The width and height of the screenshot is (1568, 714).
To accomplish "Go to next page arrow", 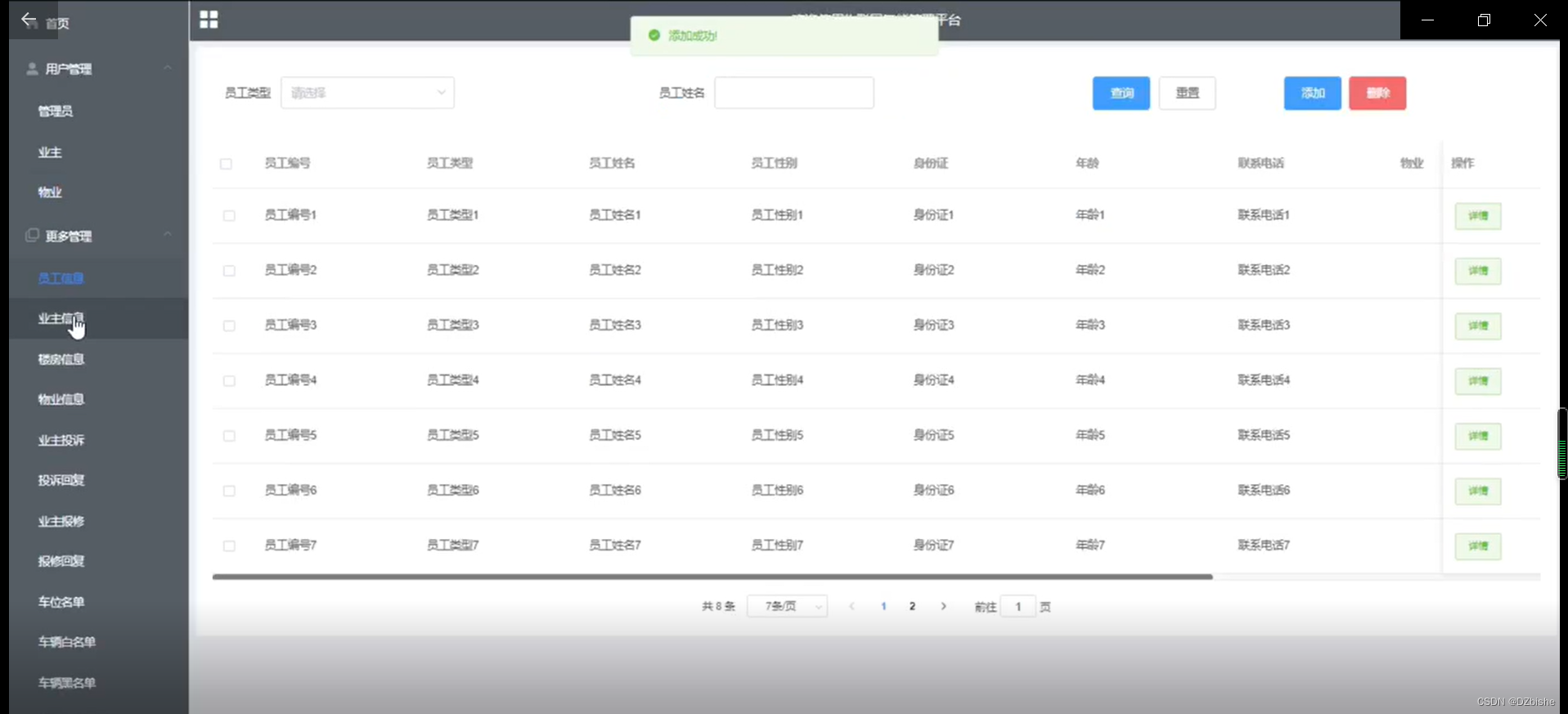I will (x=943, y=606).
